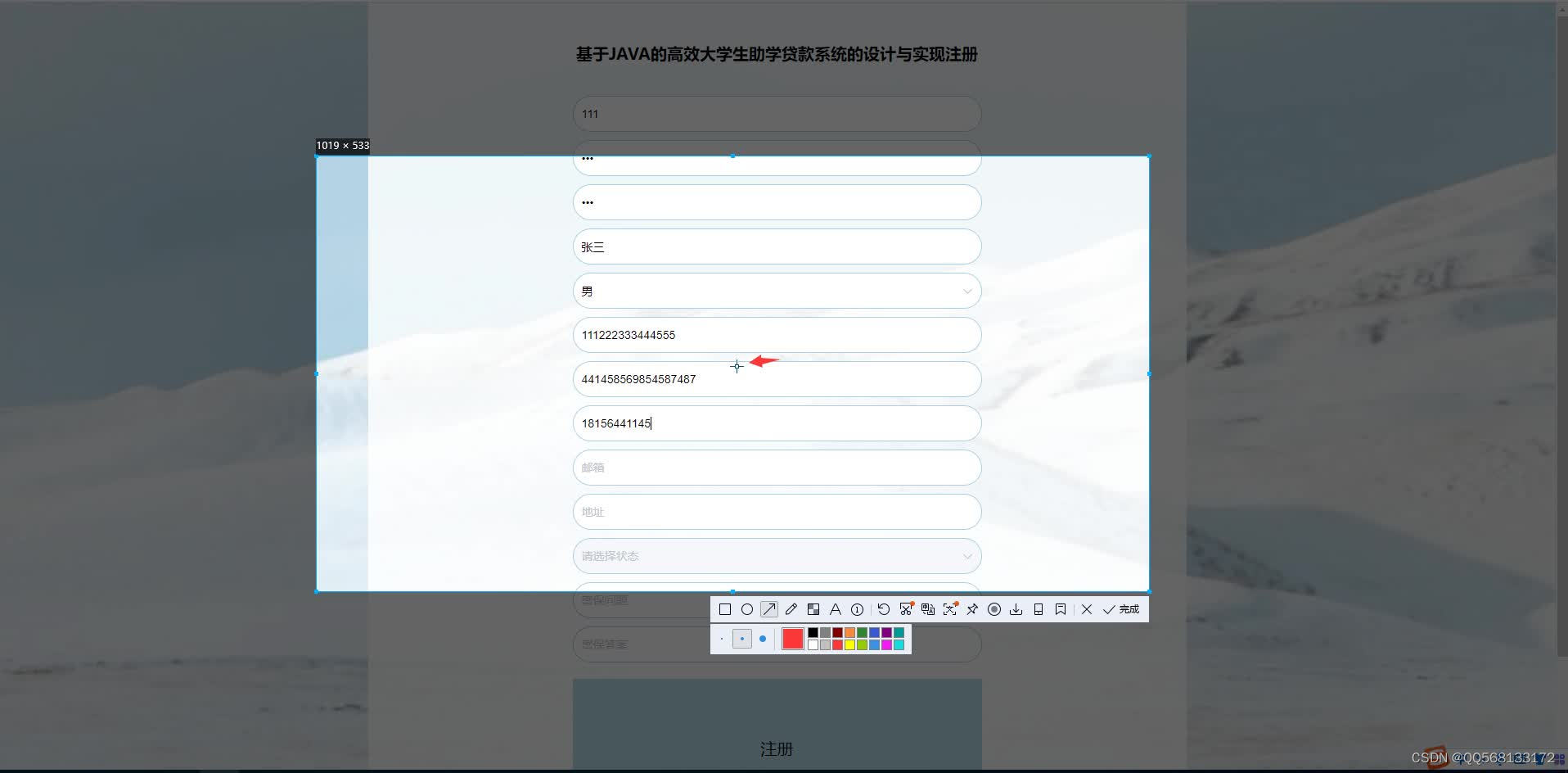Click the 完成 finish button
Image resolution: width=1568 pixels, height=773 pixels.
click(1121, 609)
